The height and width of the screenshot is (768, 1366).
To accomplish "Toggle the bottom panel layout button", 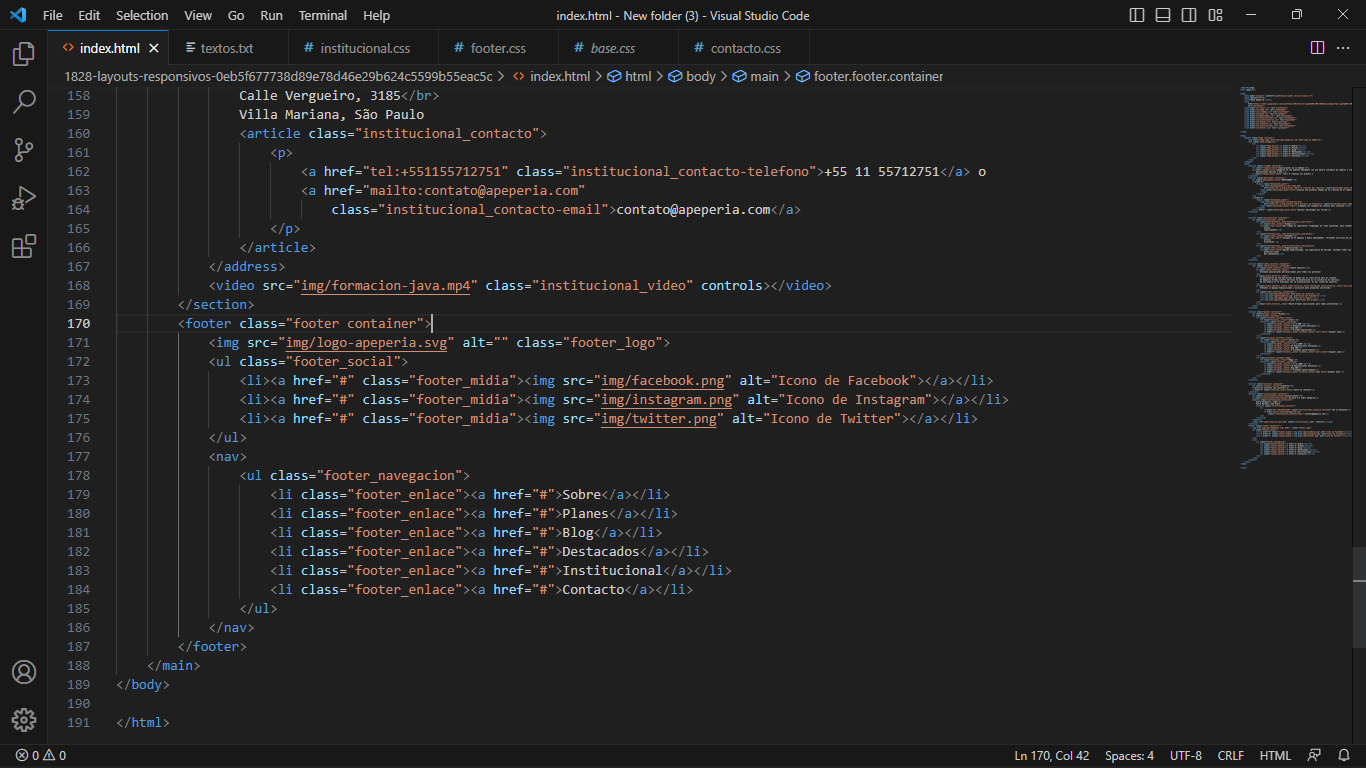I will pyautogui.click(x=1163, y=15).
